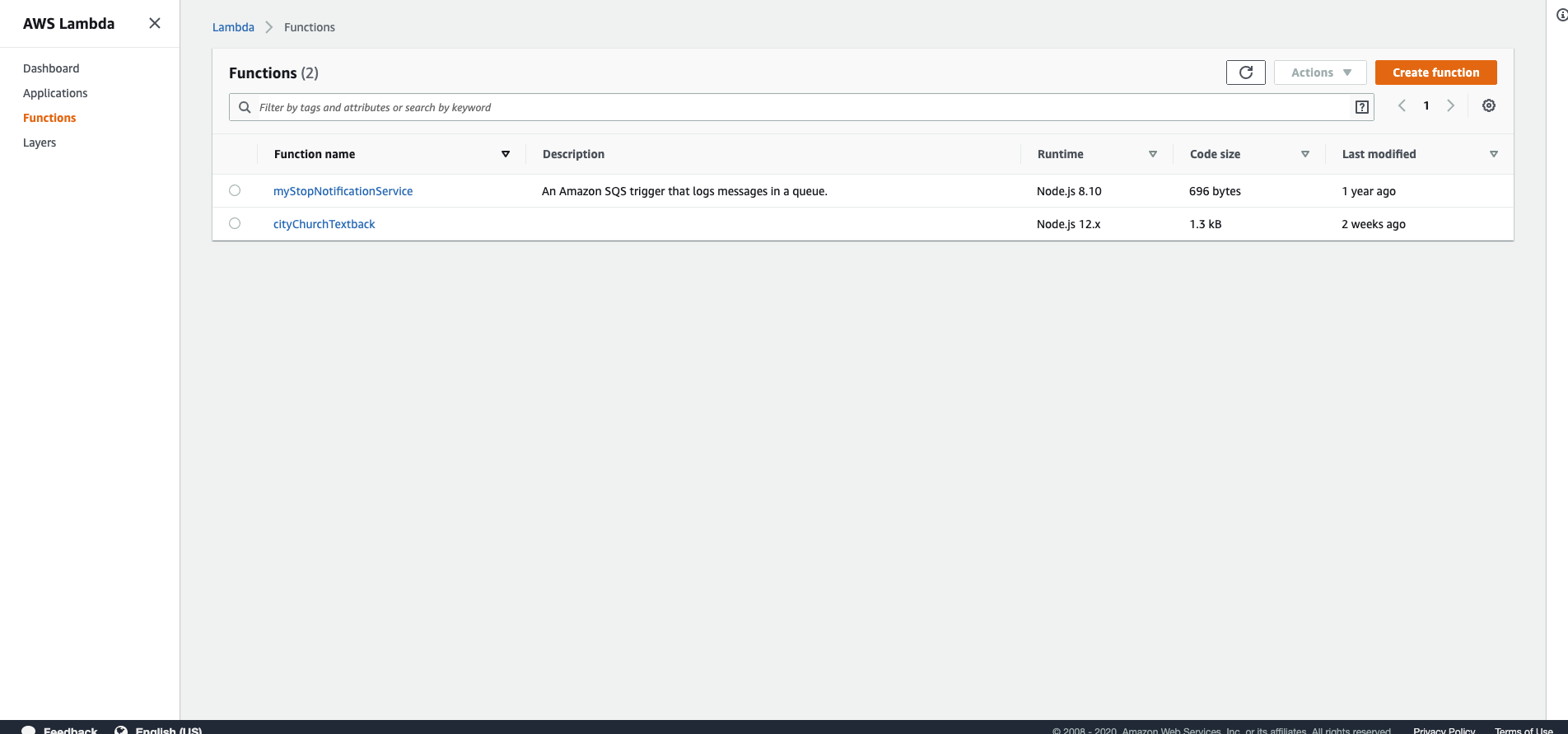
Task: Click the Code size column header label
Action: click(x=1215, y=154)
